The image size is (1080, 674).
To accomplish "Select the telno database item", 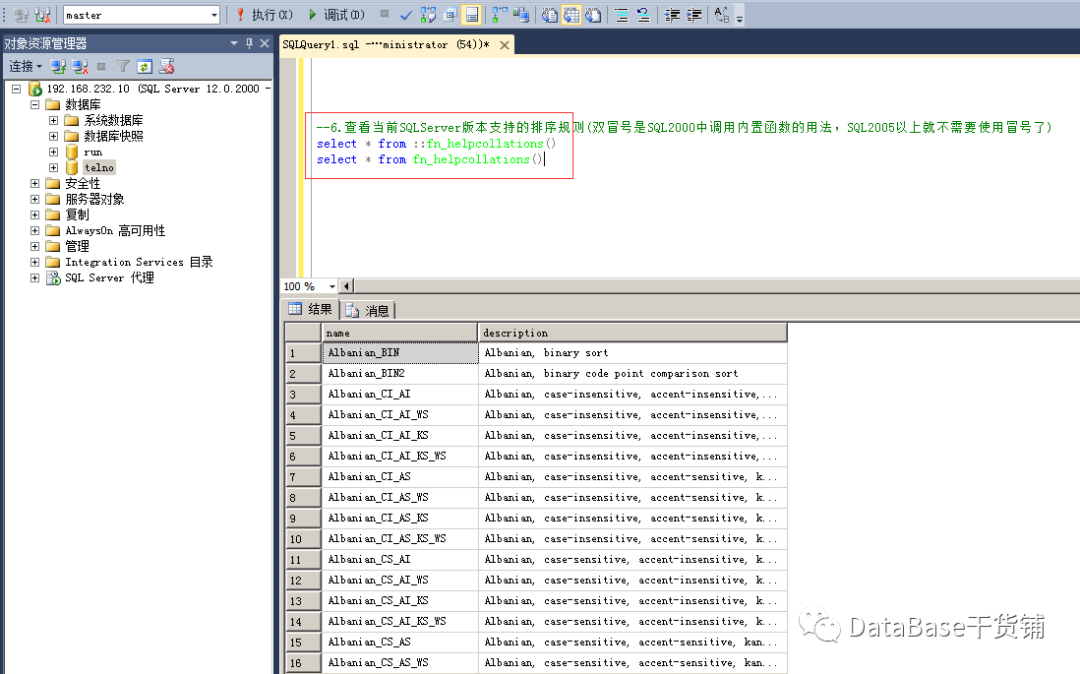I will click(98, 167).
